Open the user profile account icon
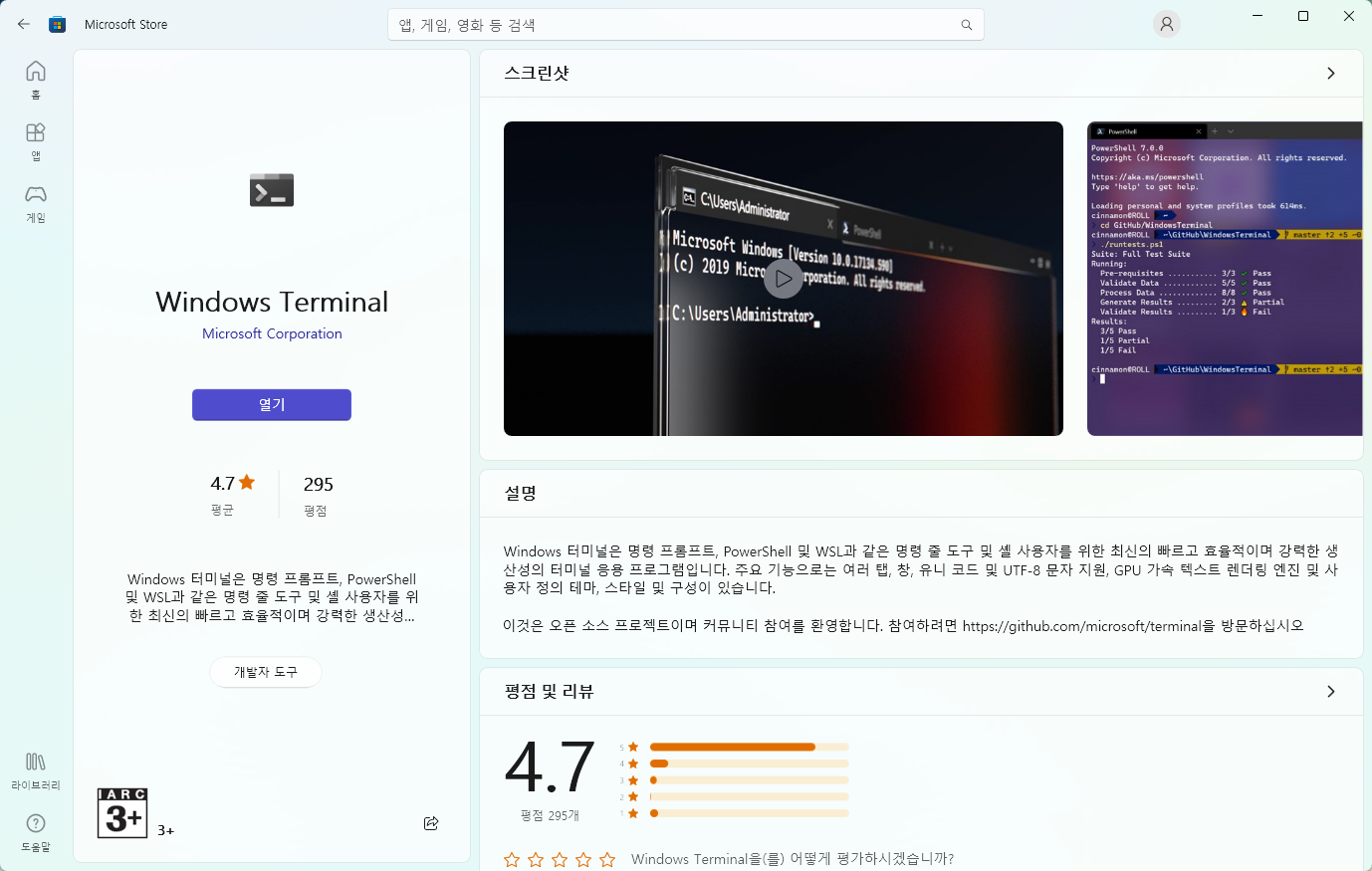1372x871 pixels. click(1167, 24)
